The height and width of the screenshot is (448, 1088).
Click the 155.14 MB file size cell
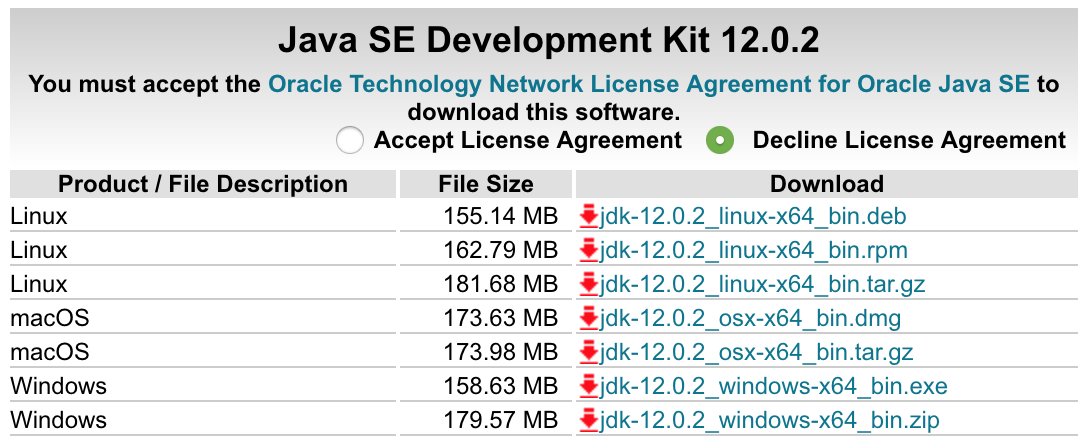(x=486, y=218)
